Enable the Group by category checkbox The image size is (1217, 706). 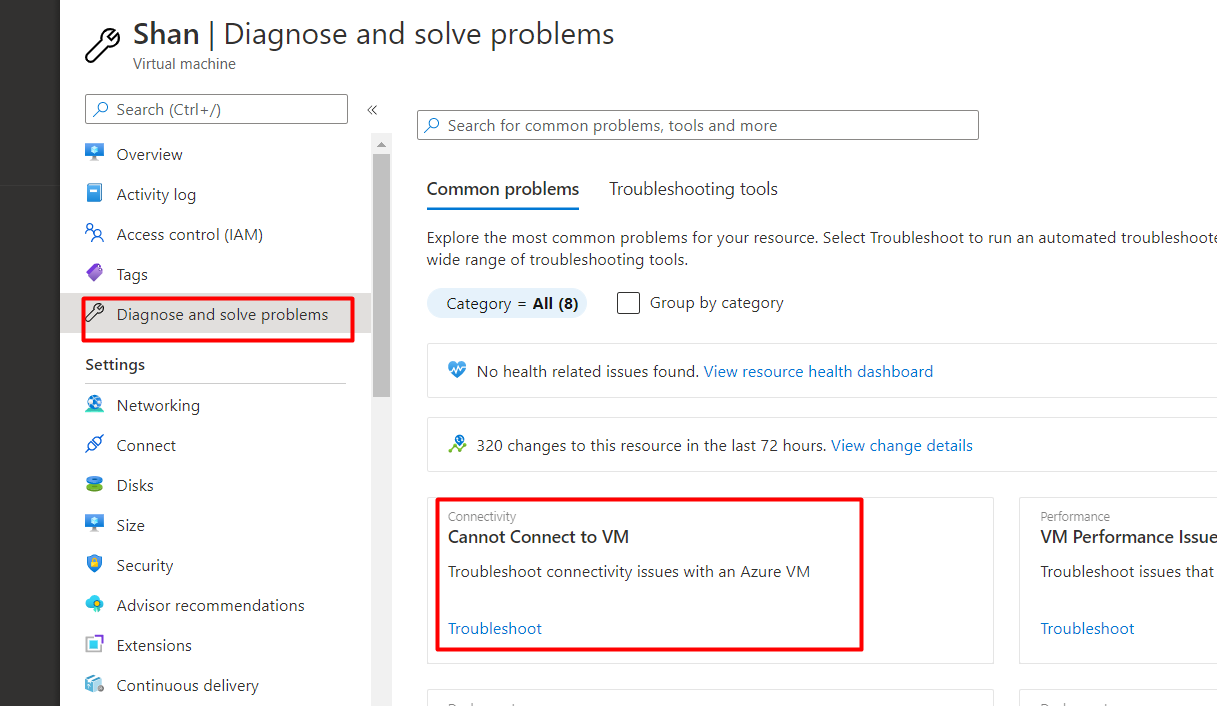[628, 303]
